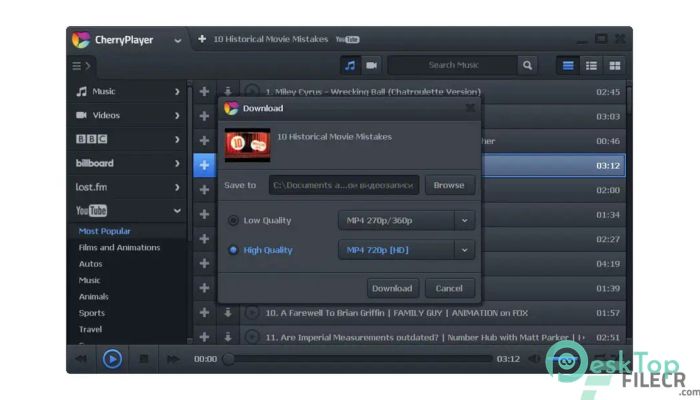This screenshot has height=400, width=700.
Task: Click the magnifier search button
Action: point(527,65)
